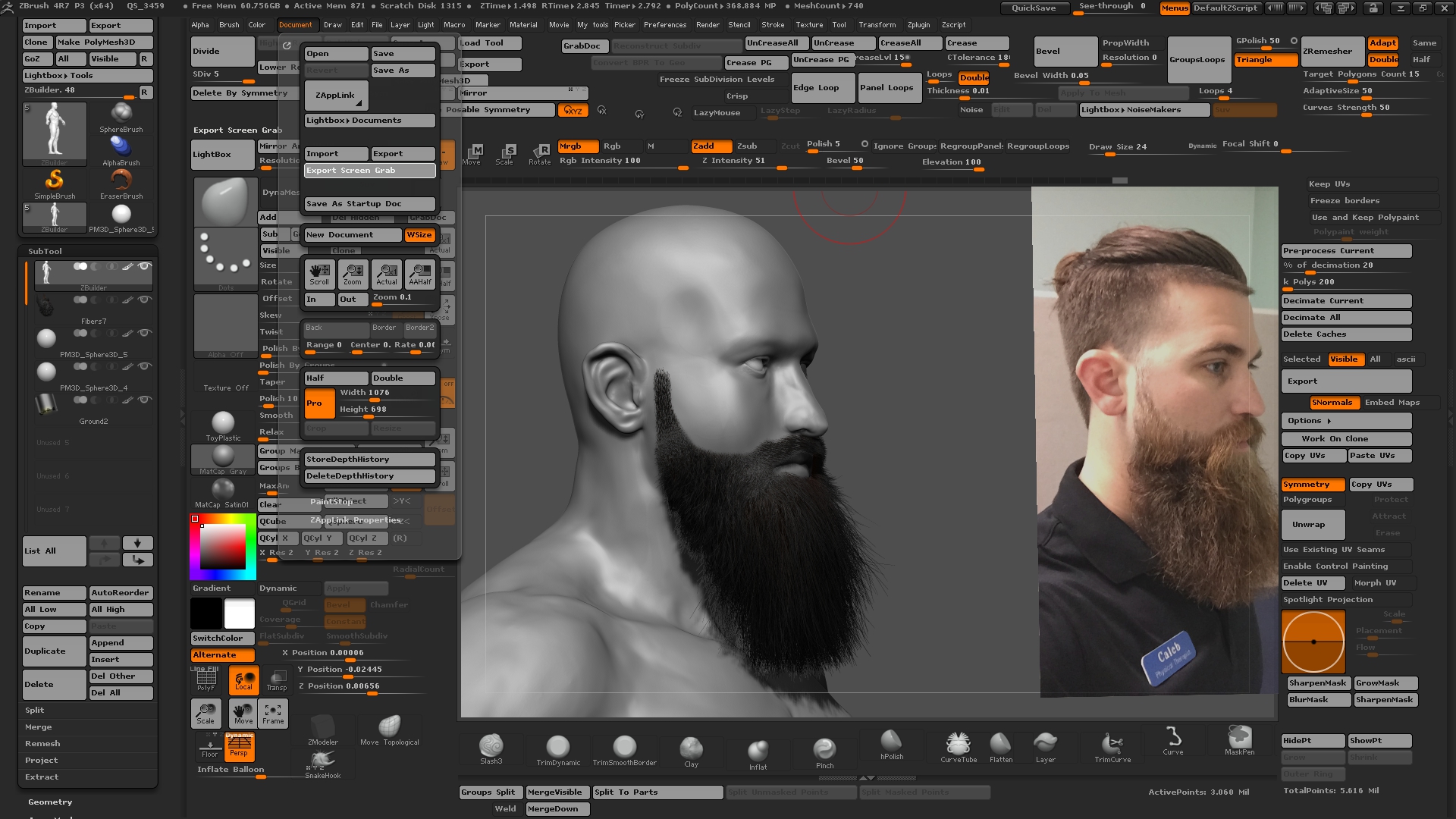The image size is (1456, 819).
Task: Open the Preferences menu
Action: 665,24
